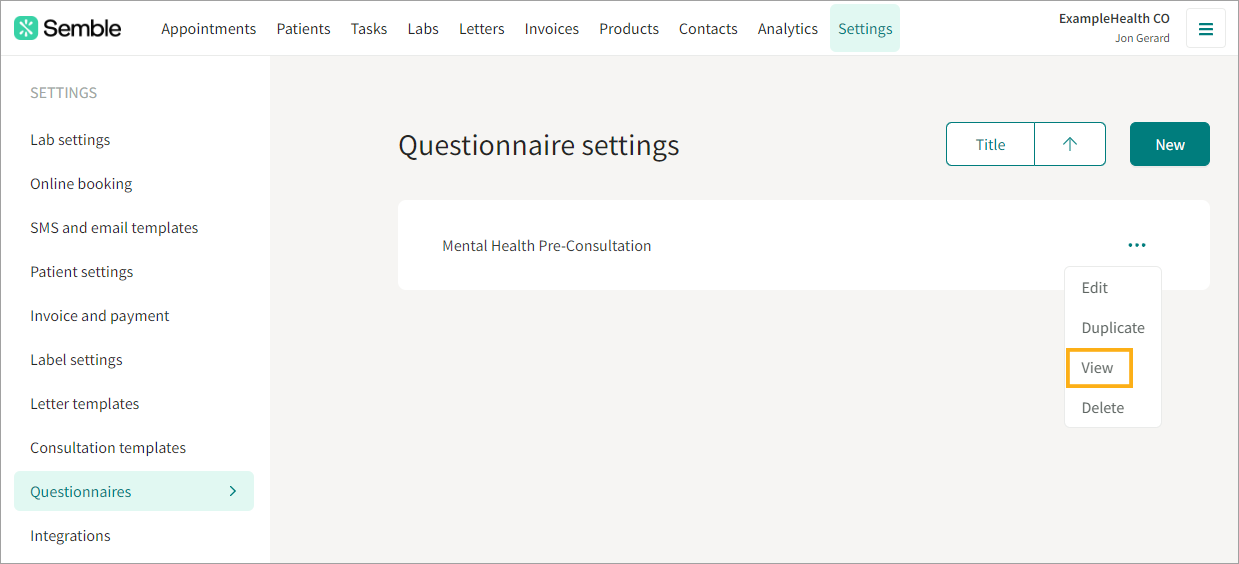This screenshot has height=564, width=1239.
Task: Open three-dot menu for Mental Health Pre-Consultation
Action: (1136, 245)
